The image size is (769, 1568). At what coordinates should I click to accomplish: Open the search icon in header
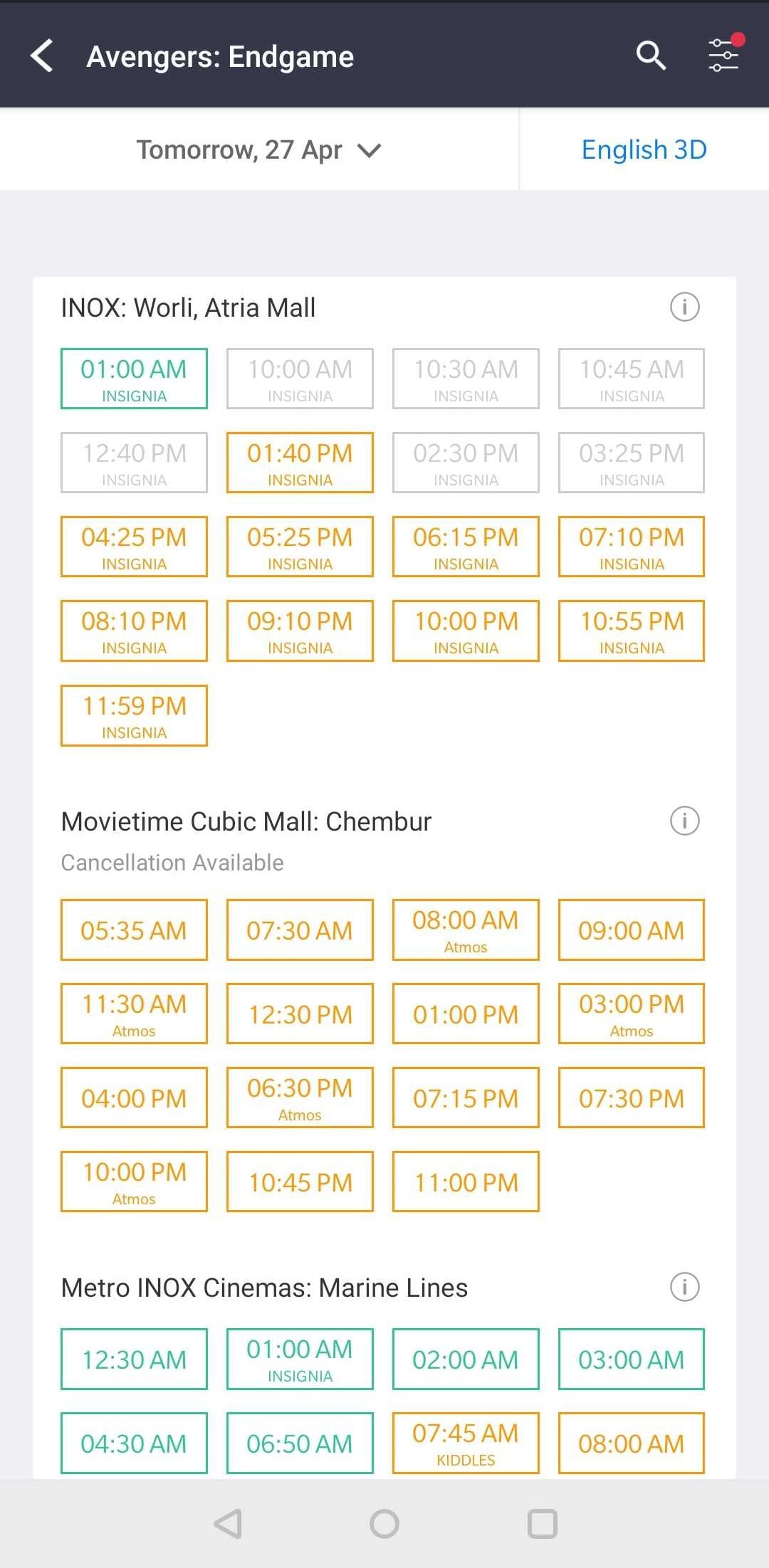click(651, 56)
